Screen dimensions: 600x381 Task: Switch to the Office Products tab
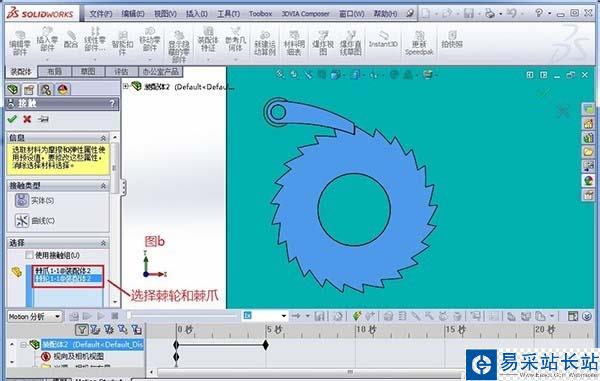tap(160, 72)
